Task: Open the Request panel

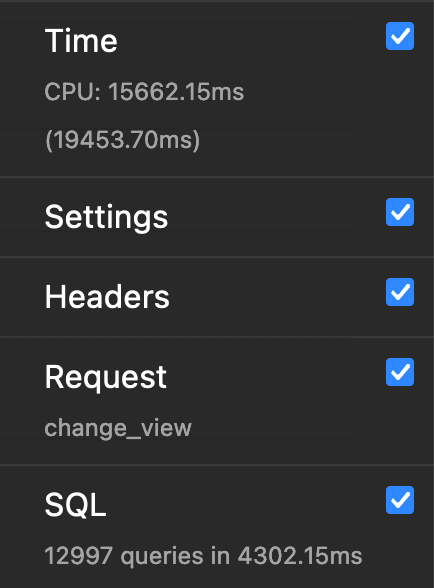Action: [x=105, y=378]
